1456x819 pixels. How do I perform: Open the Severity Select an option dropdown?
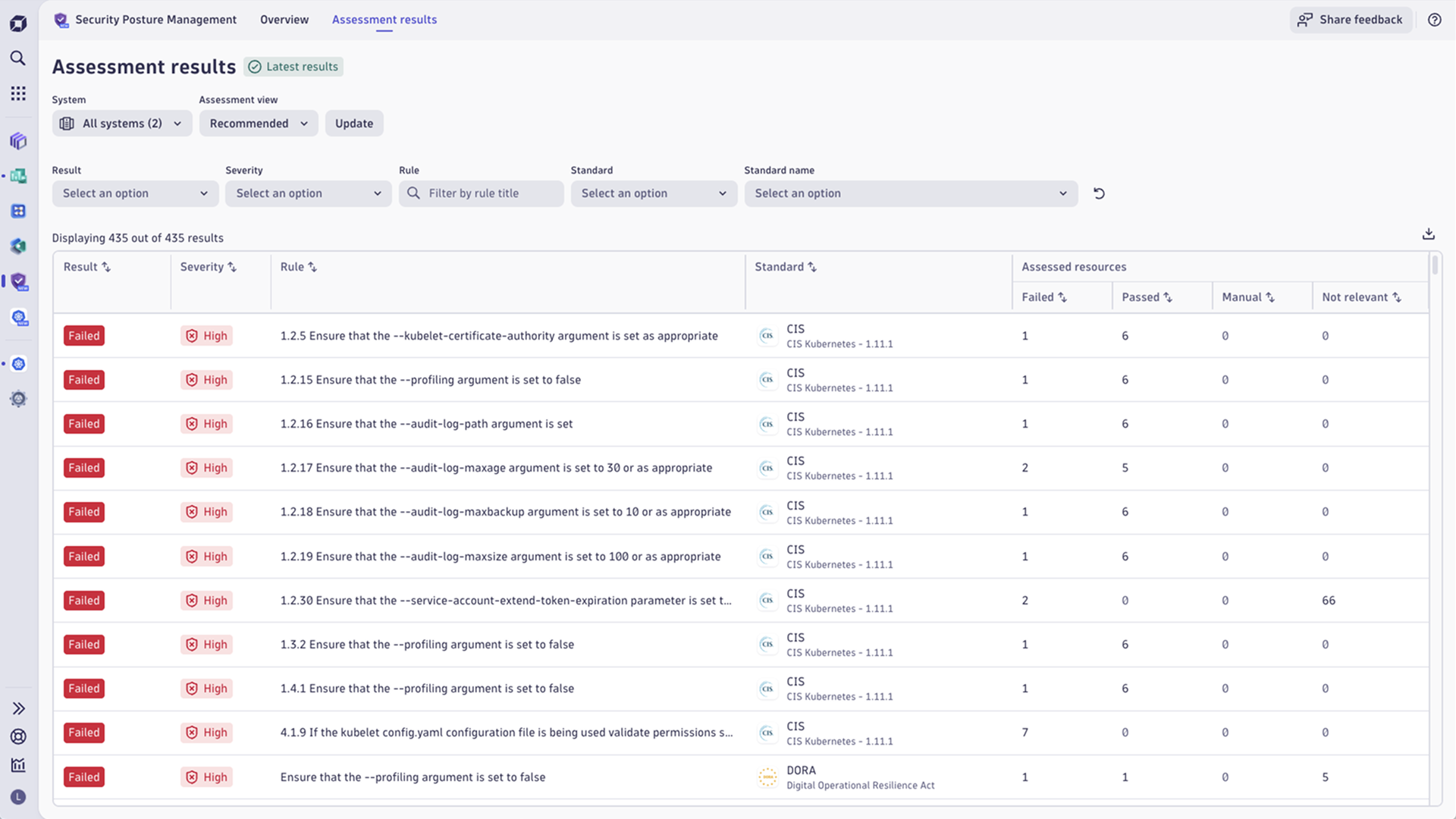(x=308, y=193)
